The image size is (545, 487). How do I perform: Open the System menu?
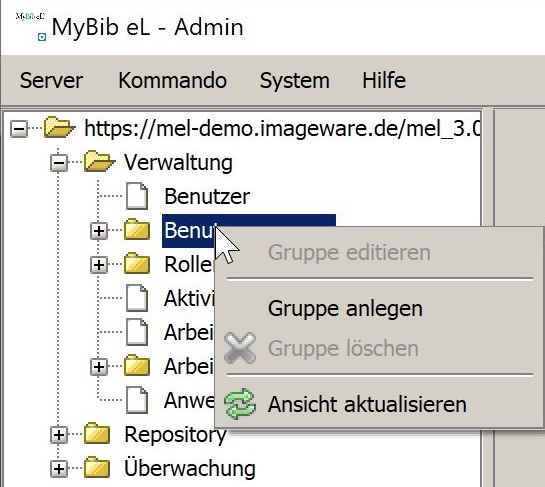(x=295, y=81)
